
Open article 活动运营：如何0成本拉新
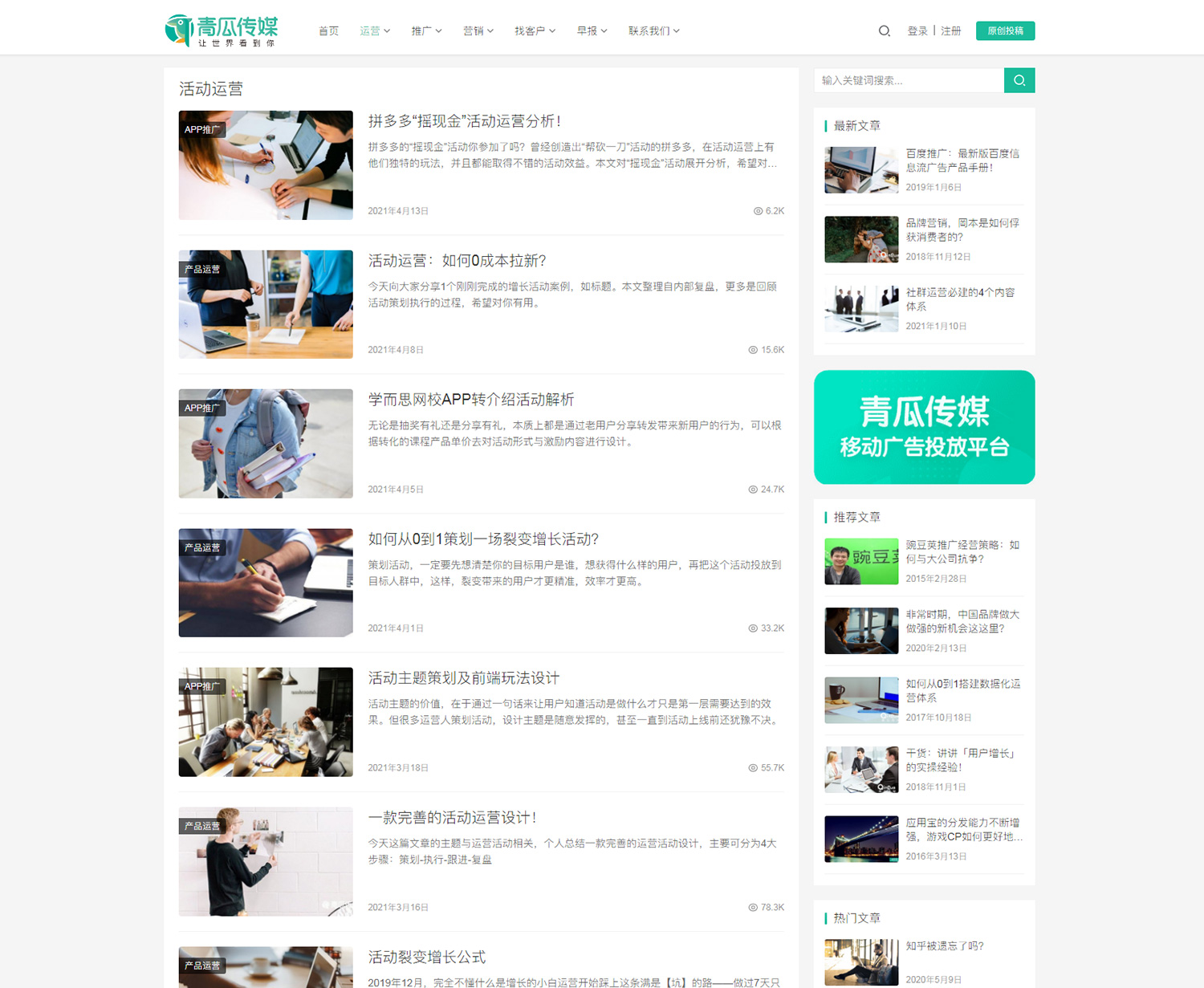[457, 261]
